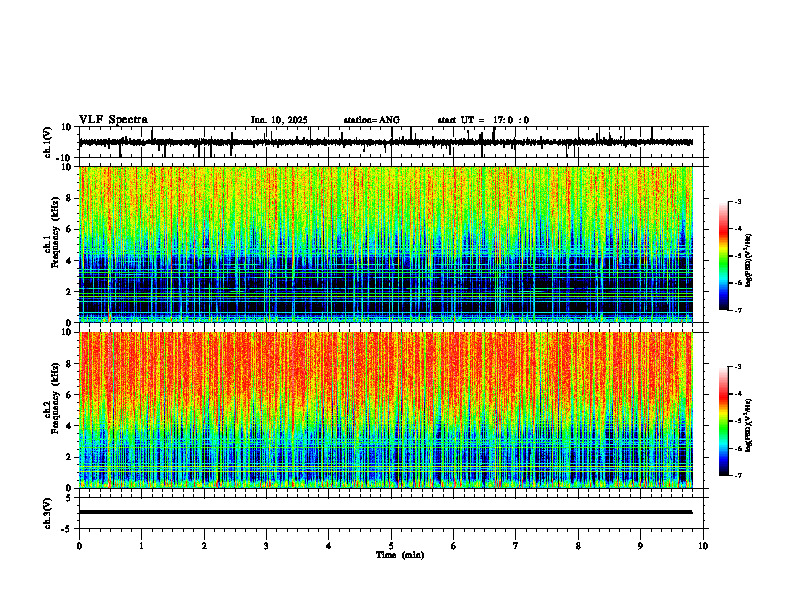This screenshot has width=792, height=612.
Task: Click the "-7" label on ch.1 color bar
Action: point(738,310)
